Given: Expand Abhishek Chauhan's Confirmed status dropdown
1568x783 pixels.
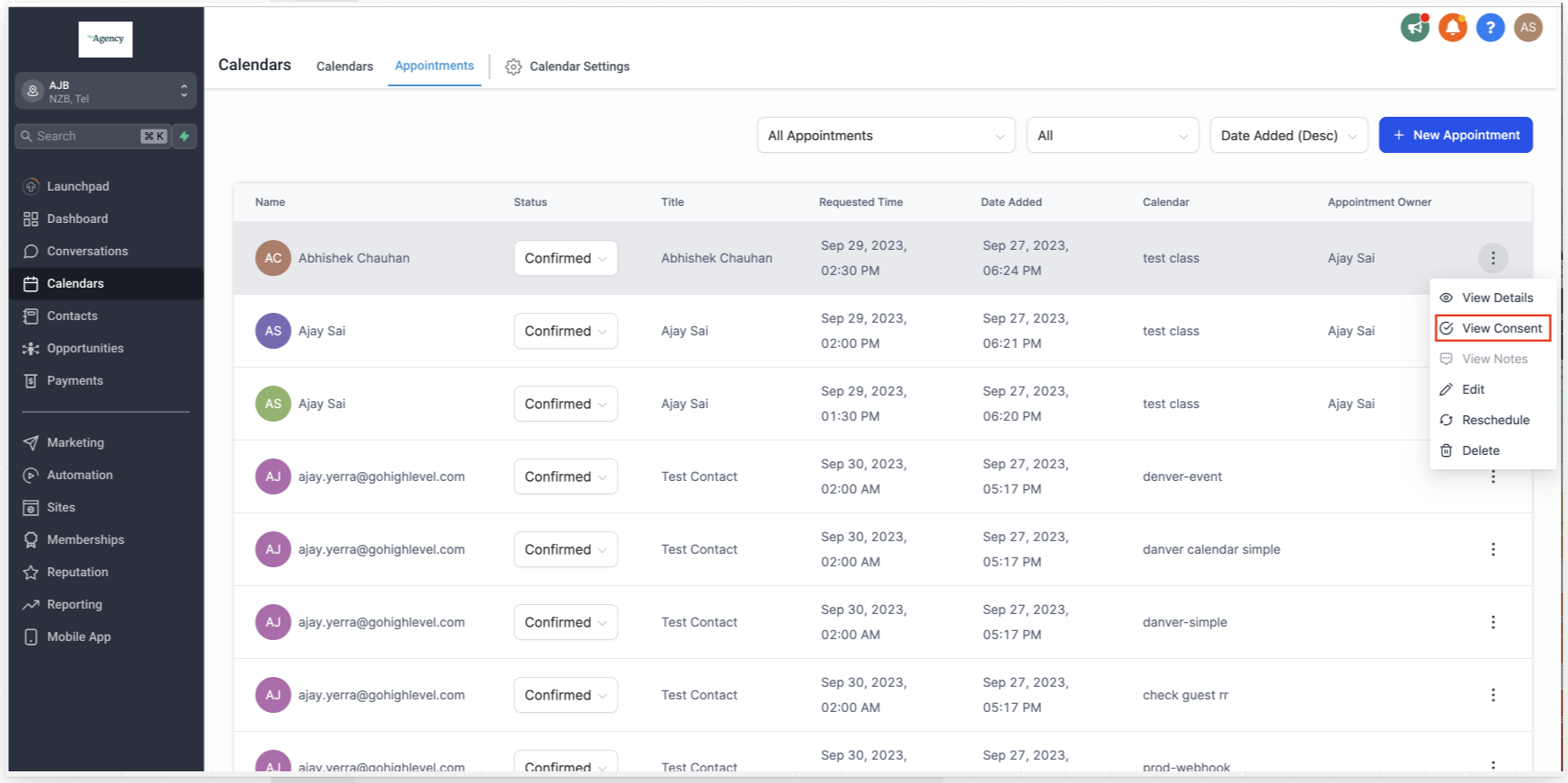Looking at the screenshot, I should coord(565,258).
